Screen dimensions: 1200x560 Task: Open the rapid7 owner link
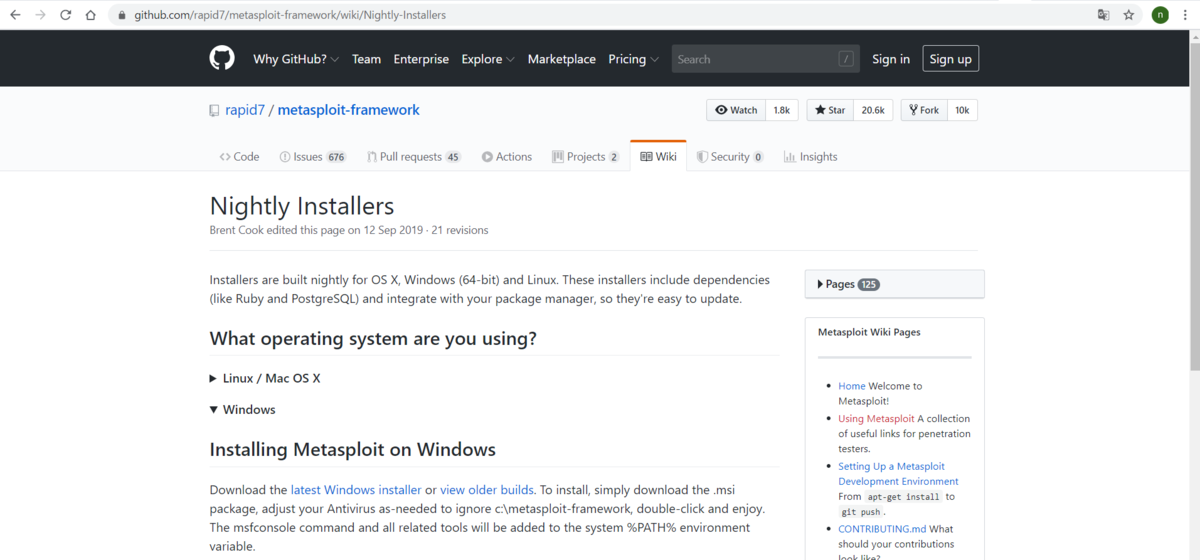[x=245, y=110]
